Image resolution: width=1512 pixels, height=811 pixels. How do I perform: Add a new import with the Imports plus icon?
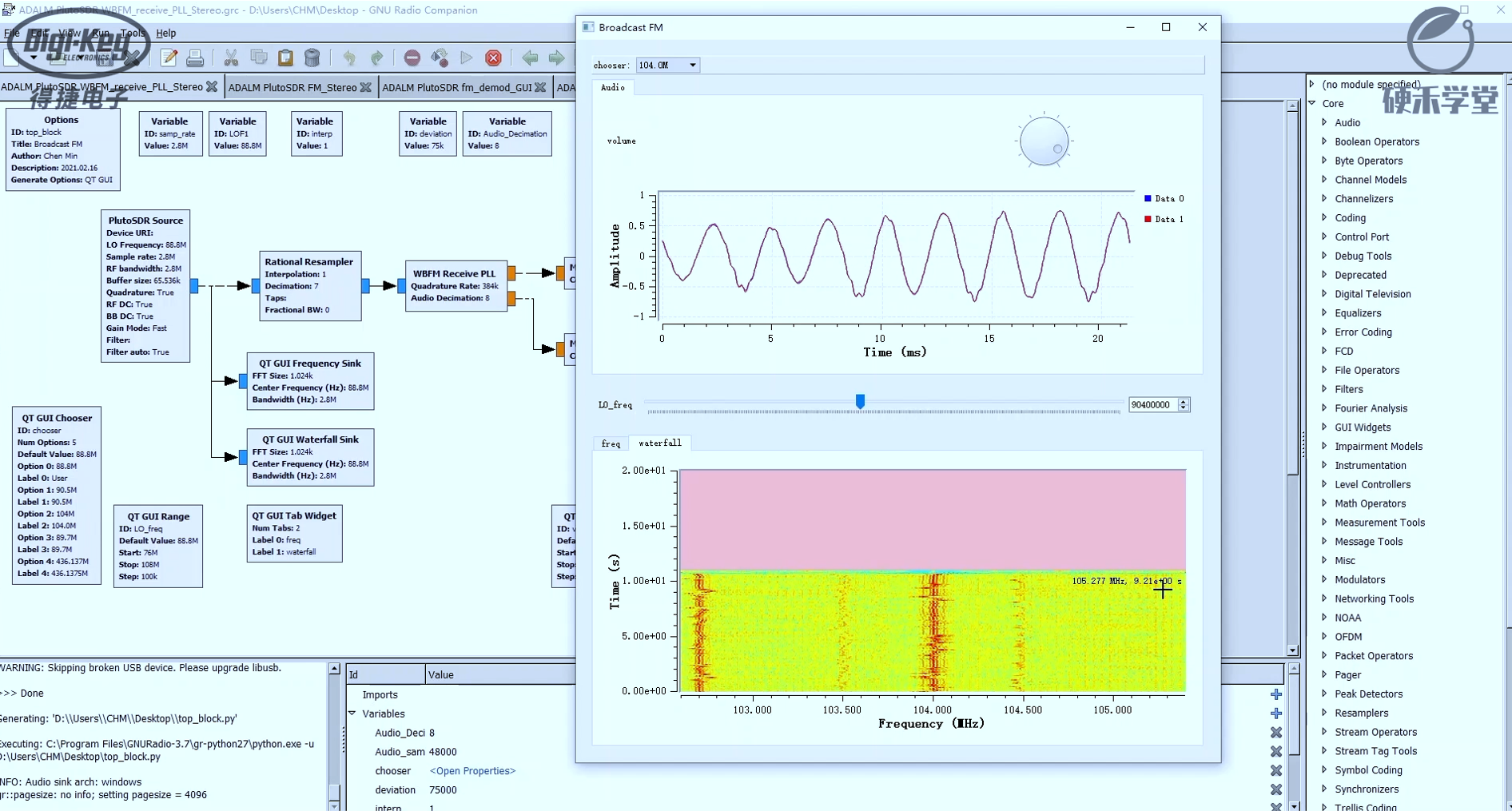(x=1276, y=694)
